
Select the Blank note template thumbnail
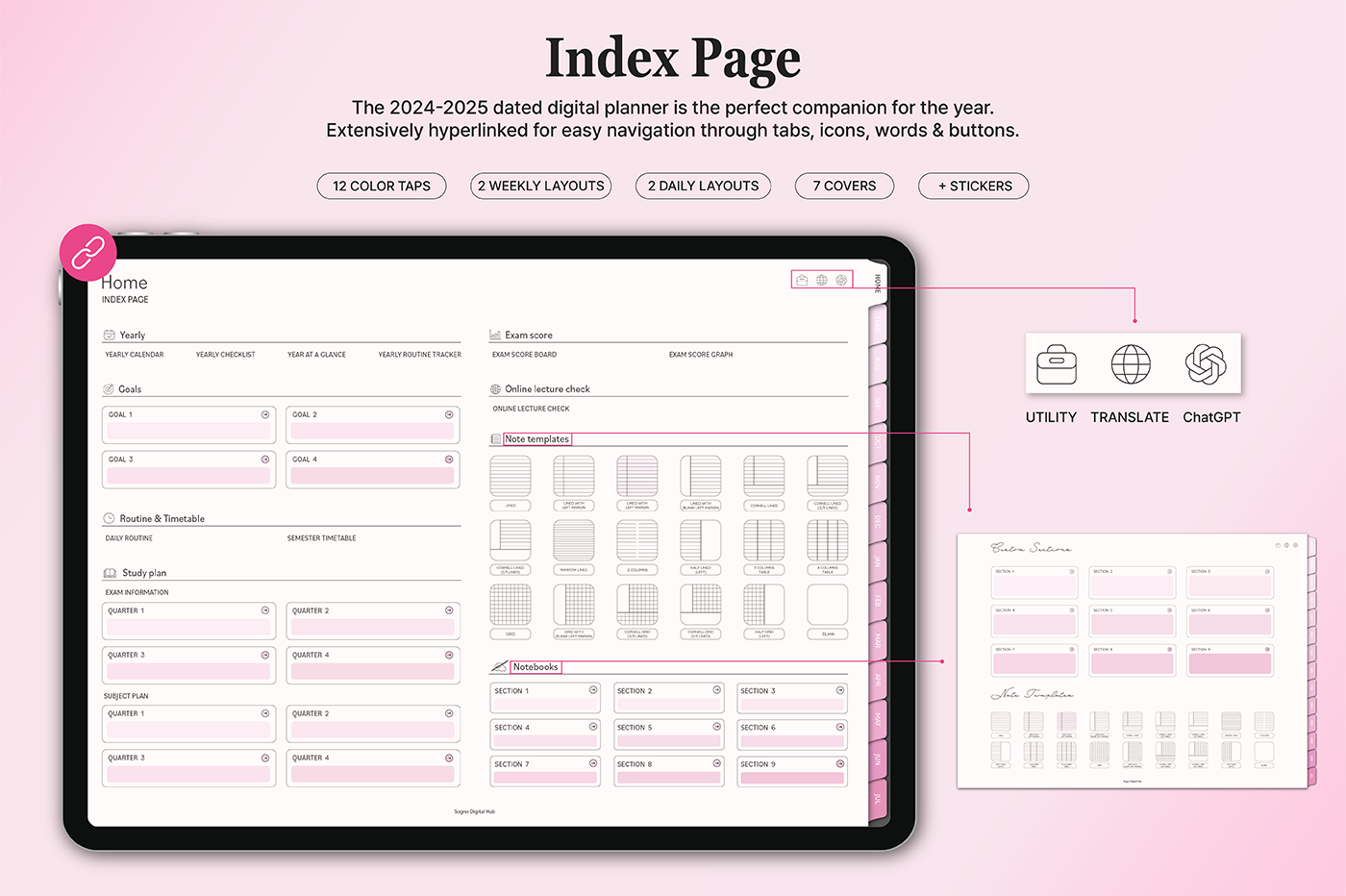coord(828,606)
